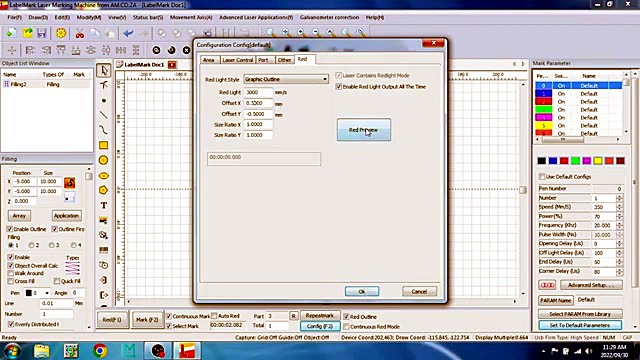Click the align left toolbar icon
The image size is (640, 360).
[30, 50]
